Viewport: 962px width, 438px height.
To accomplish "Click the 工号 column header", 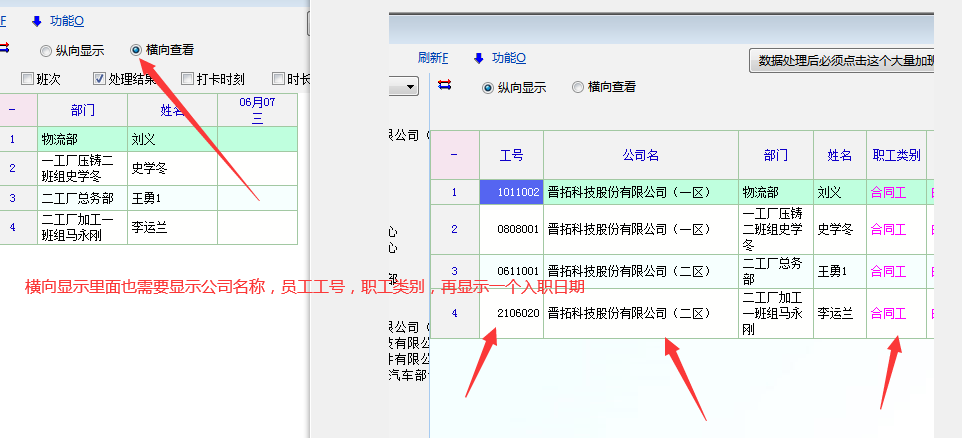I will (511, 155).
